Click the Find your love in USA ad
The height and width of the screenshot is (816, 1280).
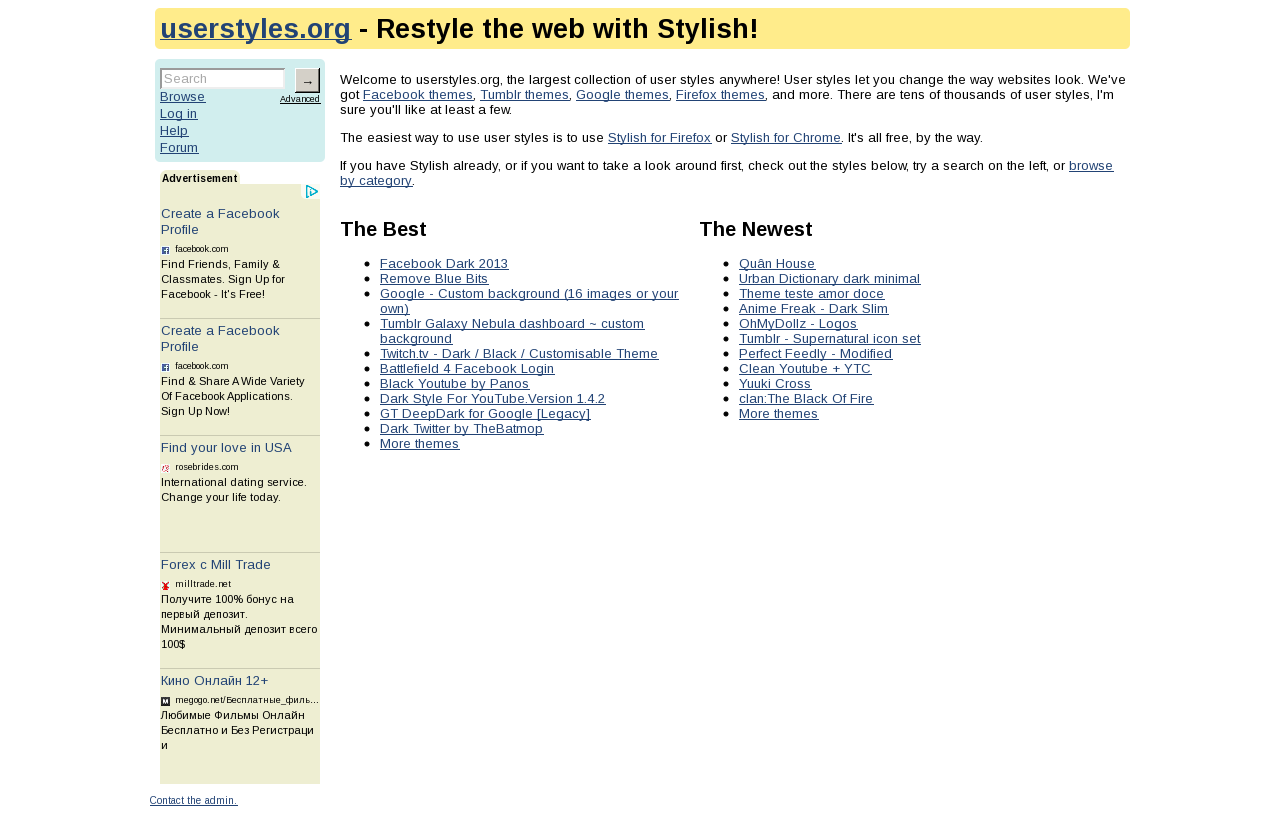[x=226, y=448]
